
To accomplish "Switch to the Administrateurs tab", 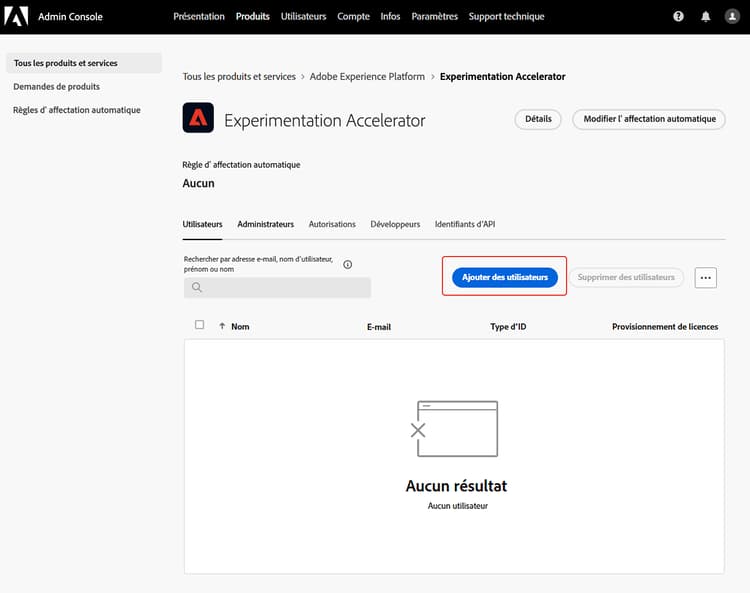I will point(265,224).
